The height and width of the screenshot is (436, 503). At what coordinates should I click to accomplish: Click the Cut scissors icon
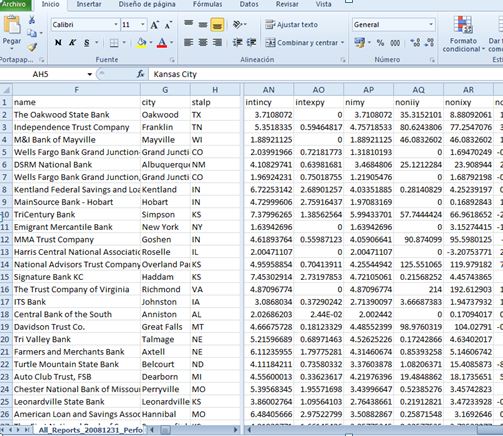click(x=32, y=20)
